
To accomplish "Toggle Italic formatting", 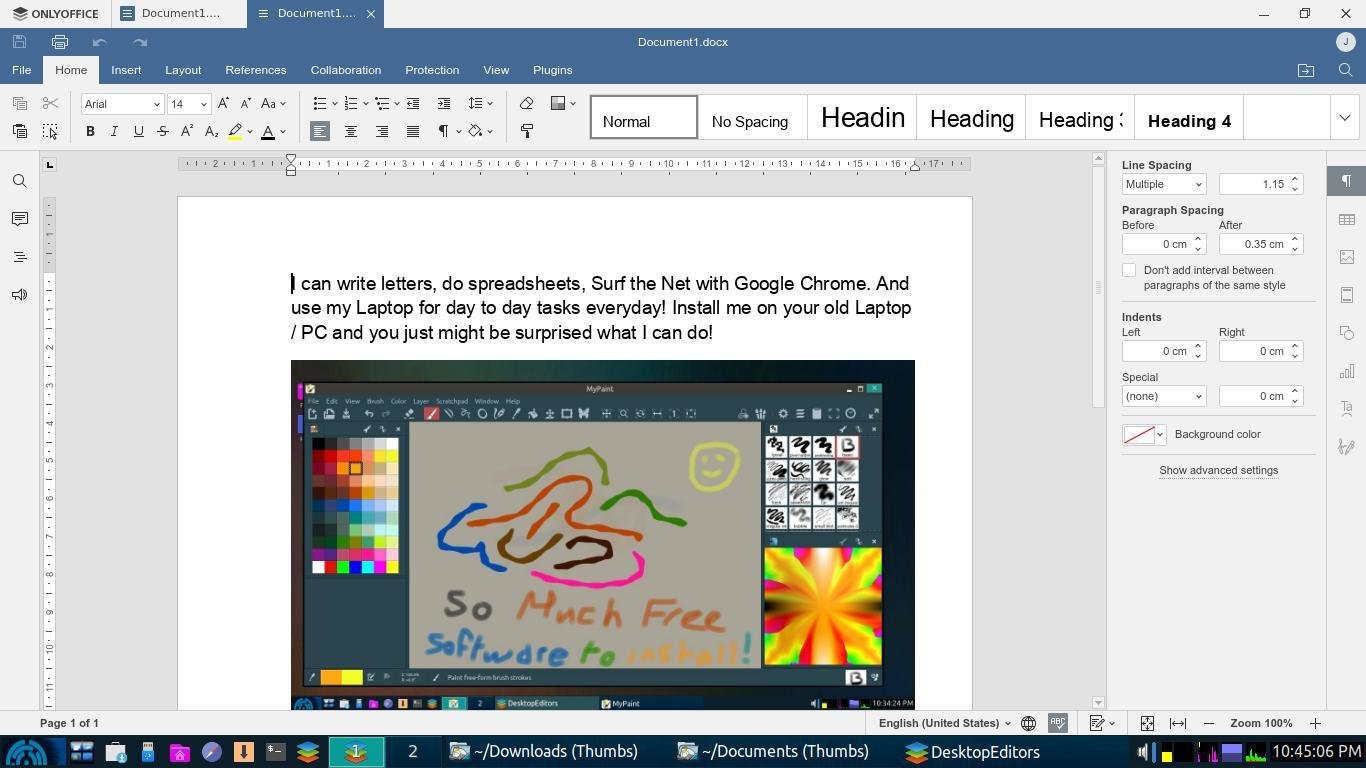I will point(114,131).
